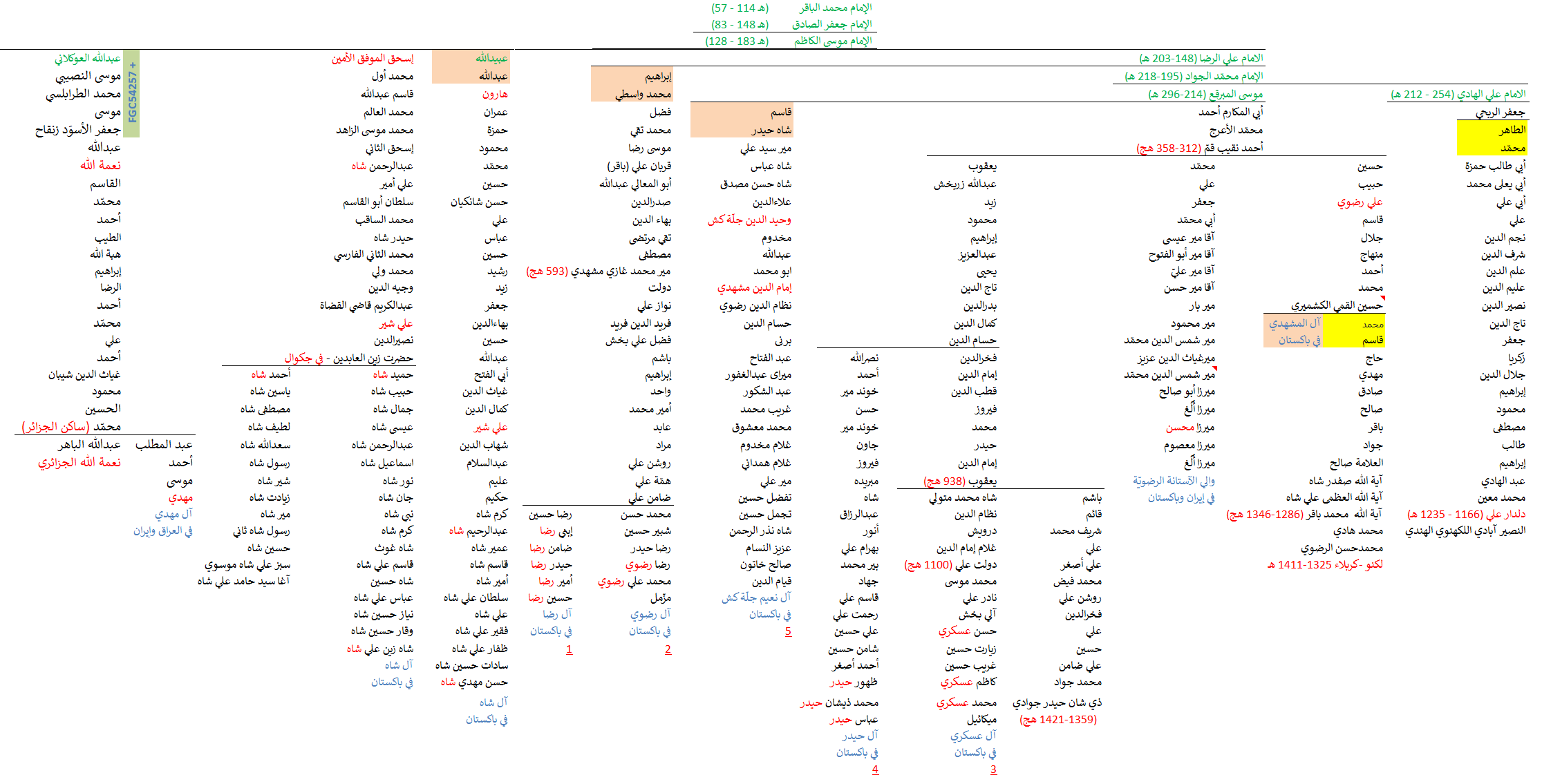
Task: Select the الإمام جعفر الصادق entry
Action: point(831,24)
